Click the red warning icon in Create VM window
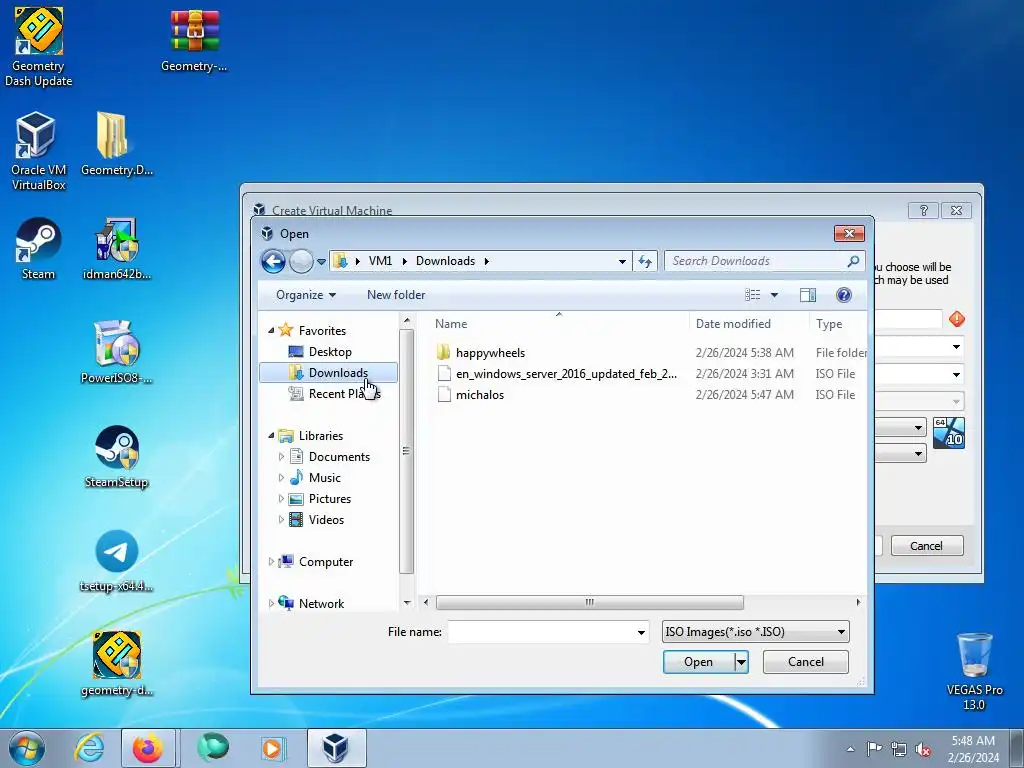This screenshot has height=768, width=1024. tap(957, 319)
